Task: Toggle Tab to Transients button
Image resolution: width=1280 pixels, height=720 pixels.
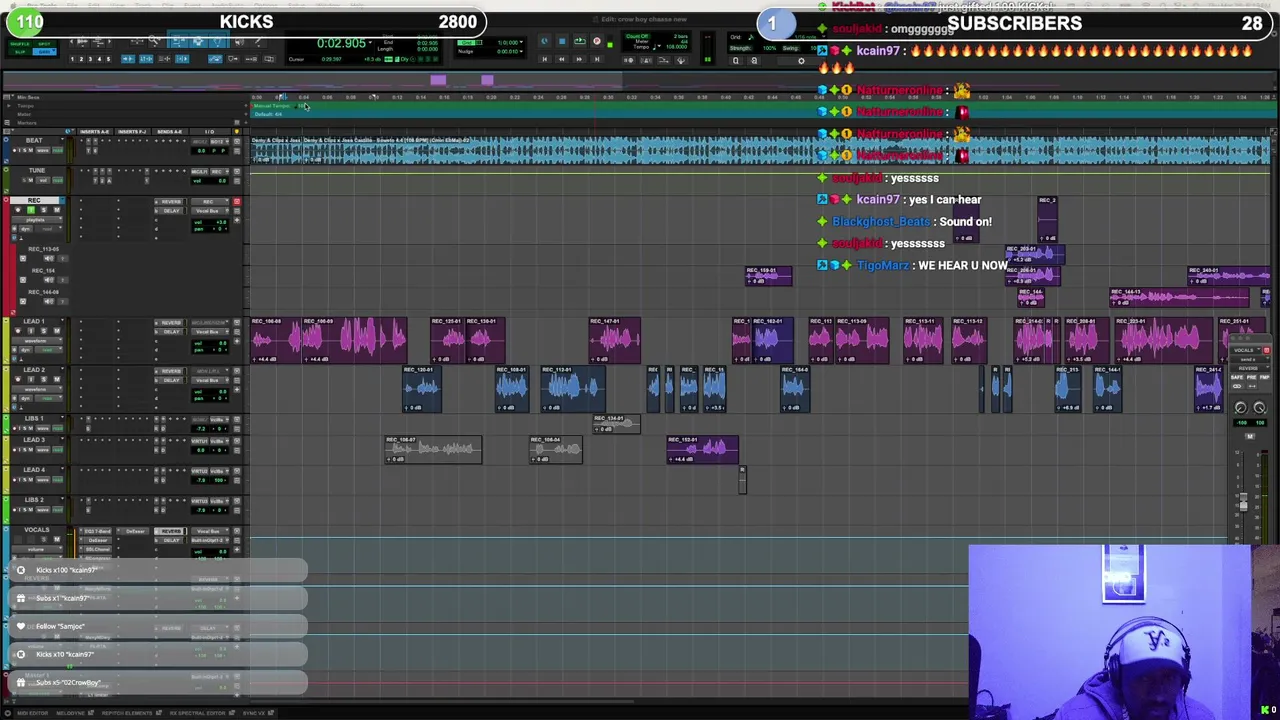Action: click(128, 59)
